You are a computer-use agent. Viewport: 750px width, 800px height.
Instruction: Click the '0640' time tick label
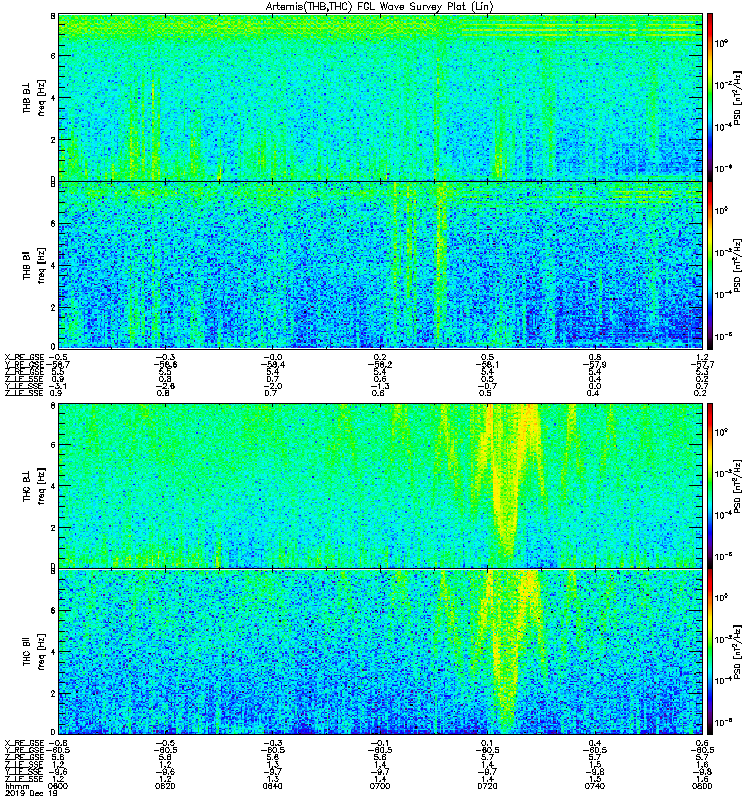(x=272, y=786)
